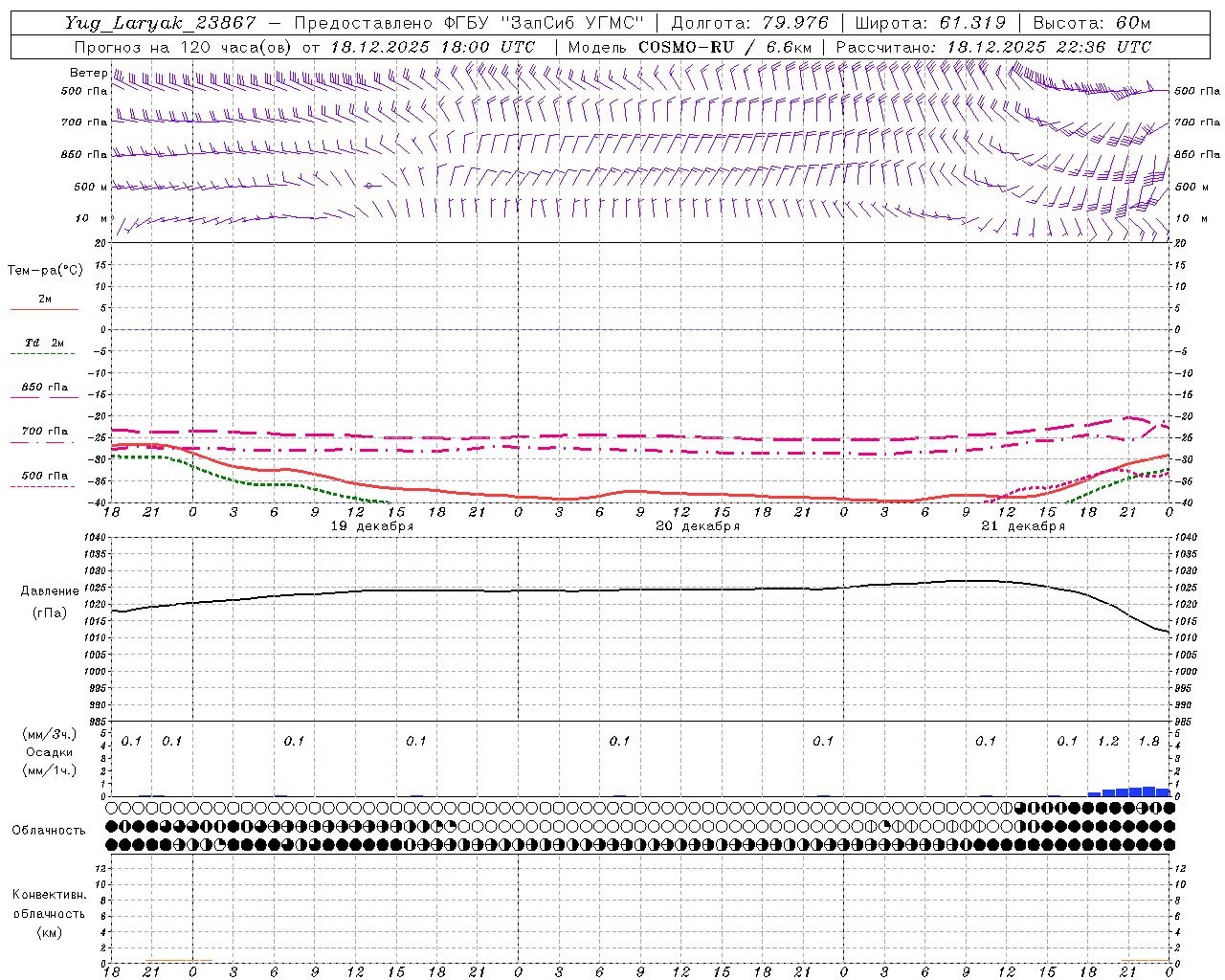Click the 850 гПа temperature legend entry

[44, 388]
